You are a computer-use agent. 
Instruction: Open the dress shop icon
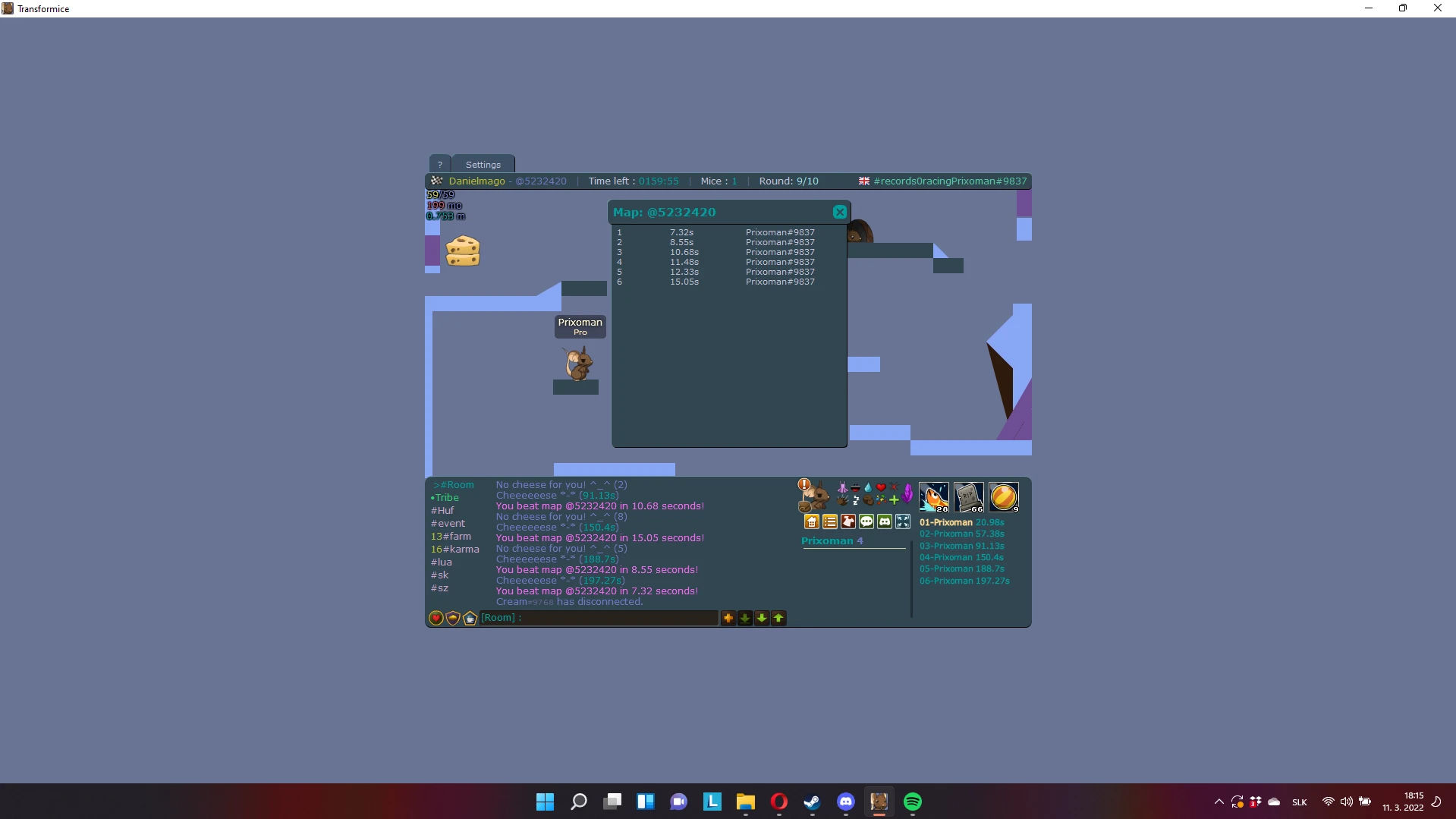tap(848, 521)
